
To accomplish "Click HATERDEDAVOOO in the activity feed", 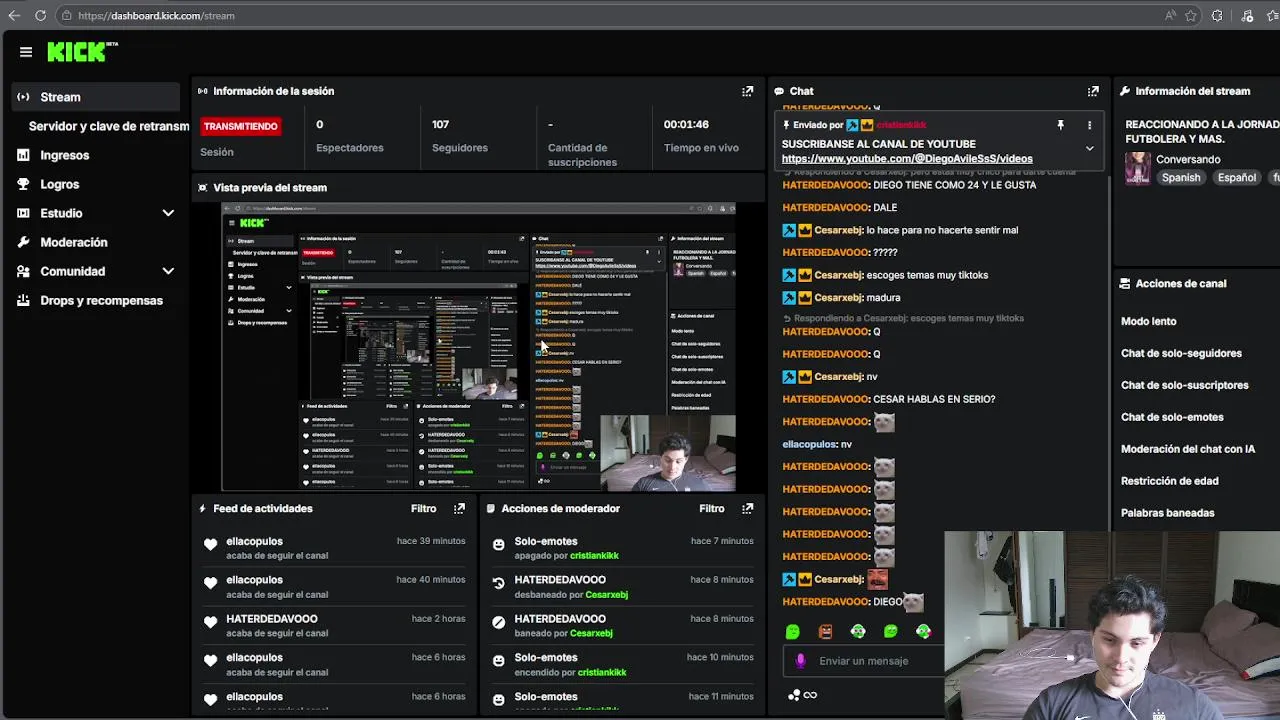I will click(271, 619).
